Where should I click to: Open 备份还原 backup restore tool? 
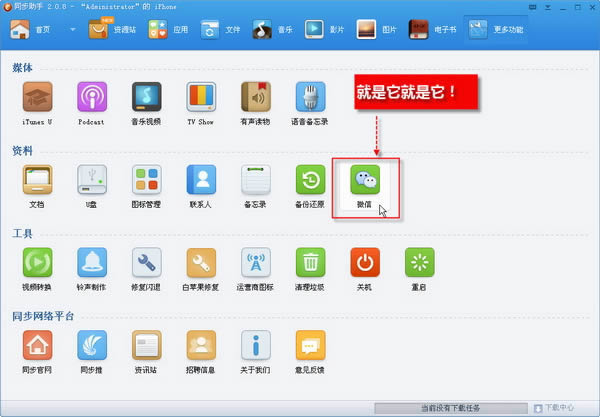pyautogui.click(x=310, y=181)
